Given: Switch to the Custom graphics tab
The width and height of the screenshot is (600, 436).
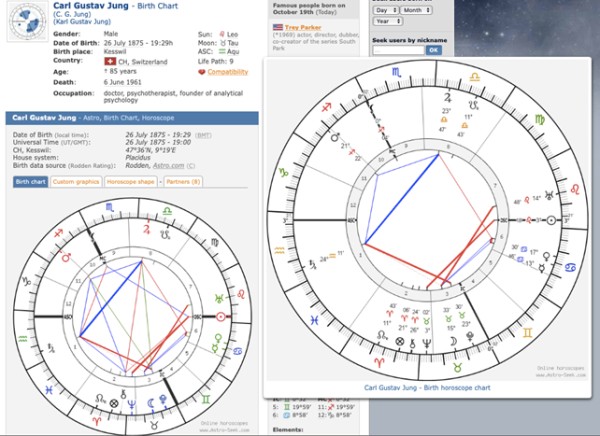Looking at the screenshot, I should (76, 182).
